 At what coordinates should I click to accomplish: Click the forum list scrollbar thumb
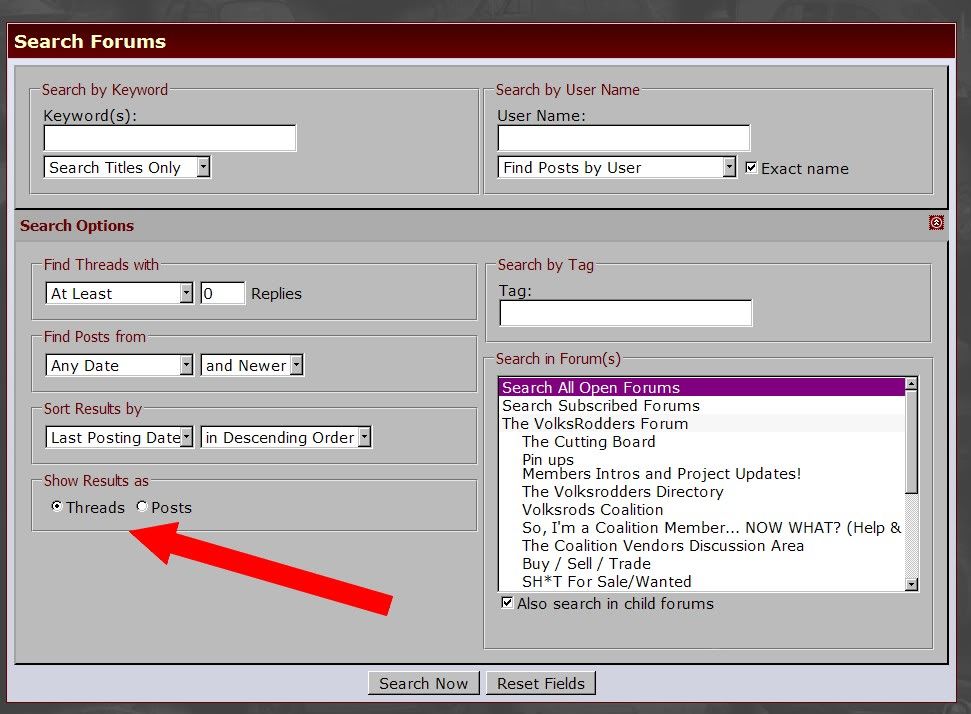point(911,442)
